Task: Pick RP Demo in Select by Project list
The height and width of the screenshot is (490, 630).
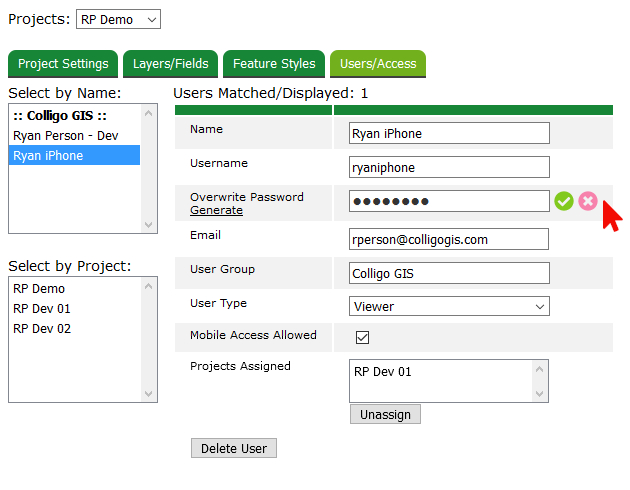Action: 41,288
